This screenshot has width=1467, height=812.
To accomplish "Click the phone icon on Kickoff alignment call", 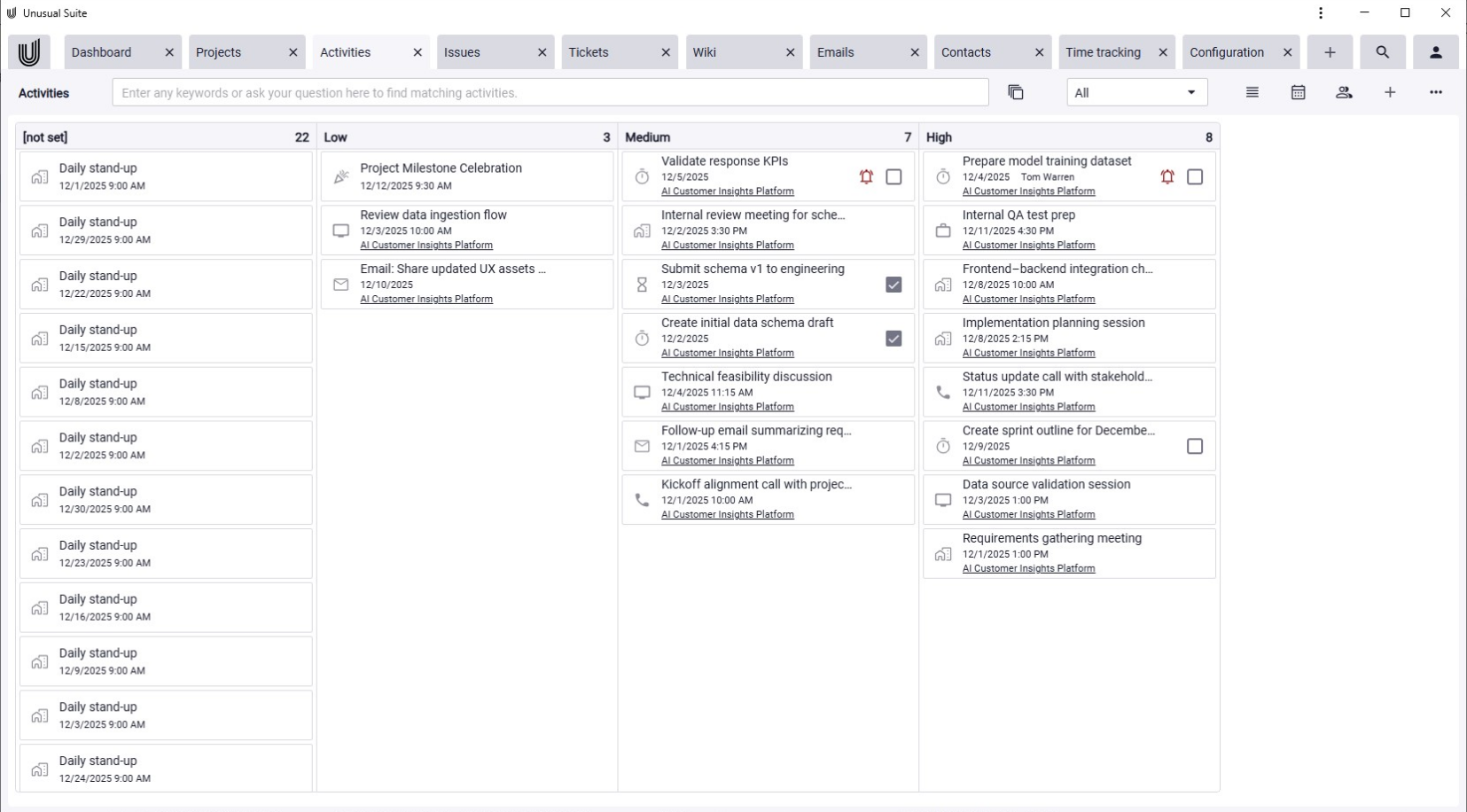I will pos(641,500).
